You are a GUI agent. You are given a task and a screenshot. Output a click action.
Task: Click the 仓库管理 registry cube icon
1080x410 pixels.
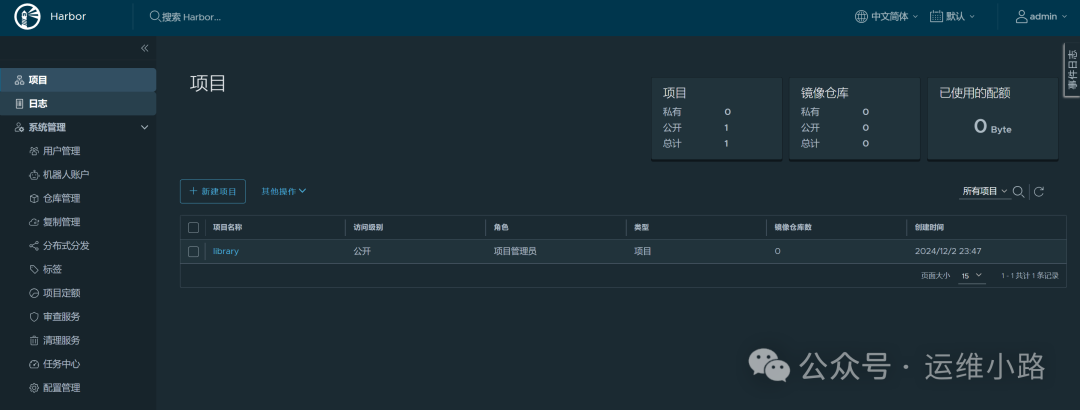[x=34, y=198]
